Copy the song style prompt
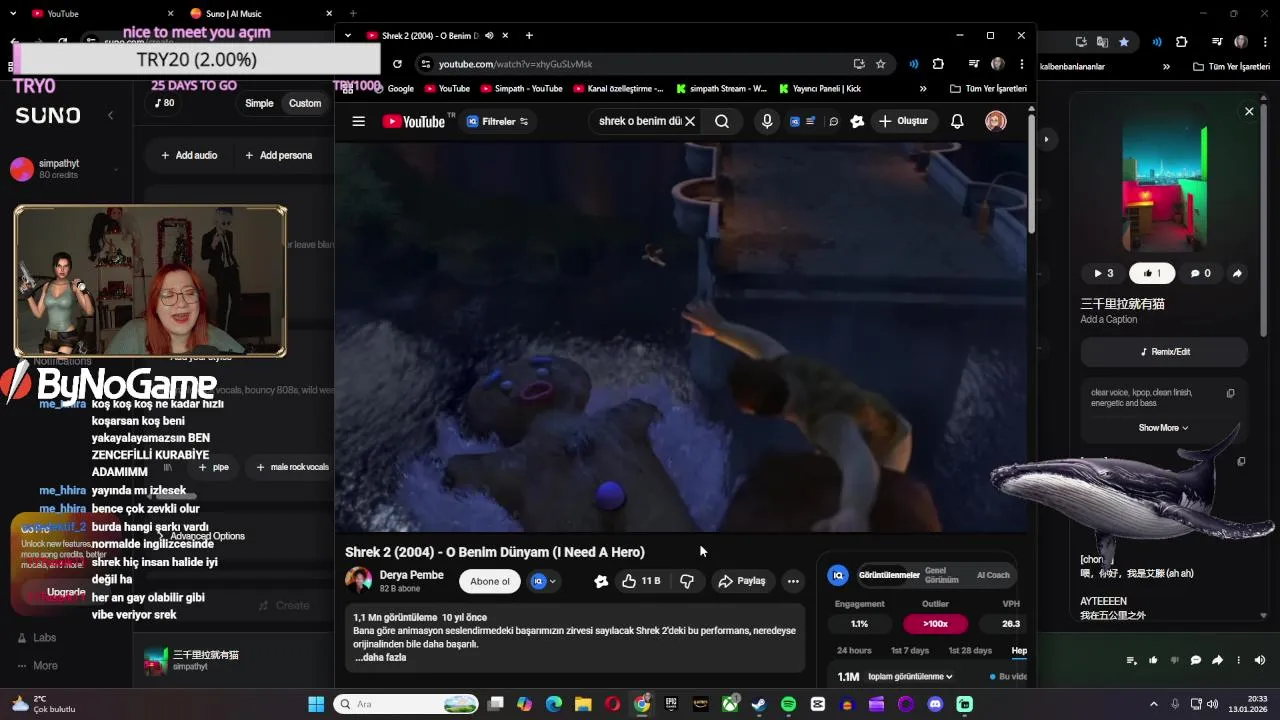 (x=1231, y=393)
